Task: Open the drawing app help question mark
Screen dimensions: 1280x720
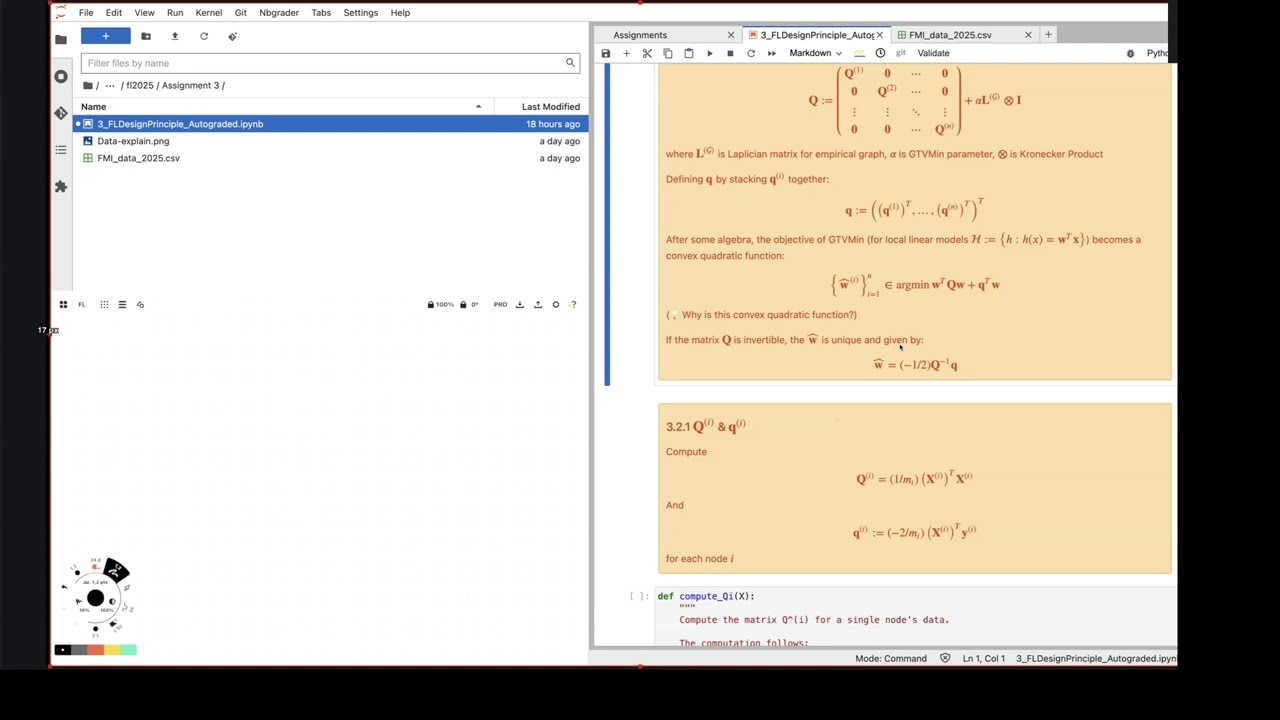Action: click(572, 304)
